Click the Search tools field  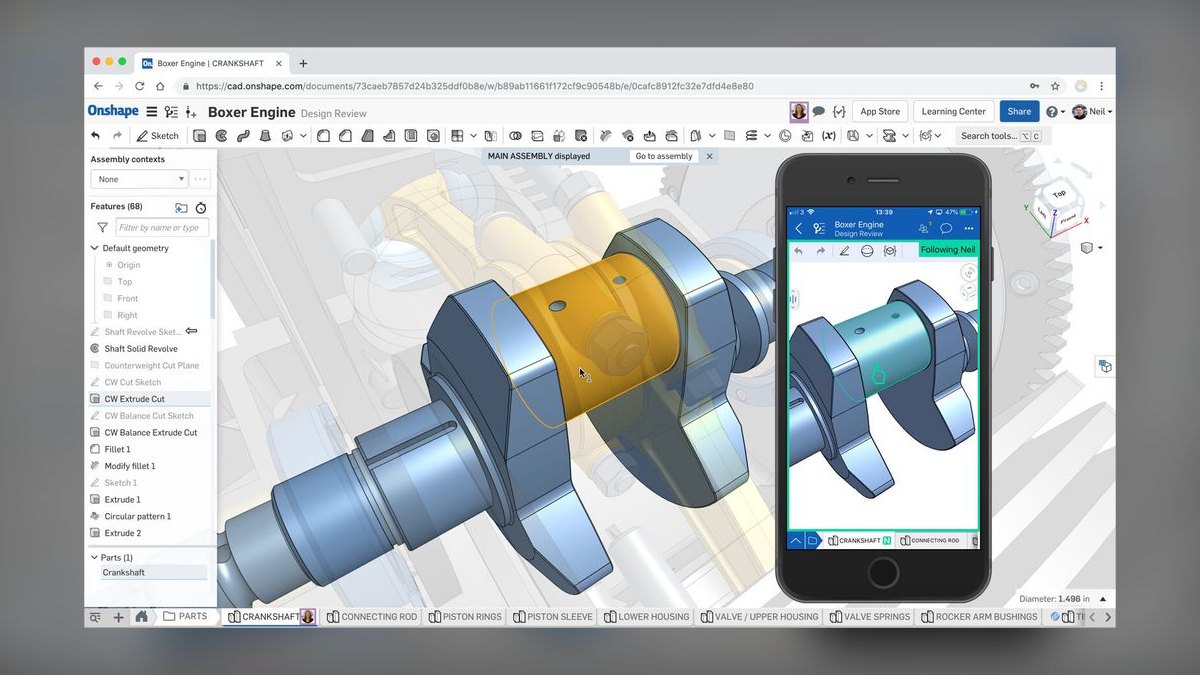click(1003, 136)
